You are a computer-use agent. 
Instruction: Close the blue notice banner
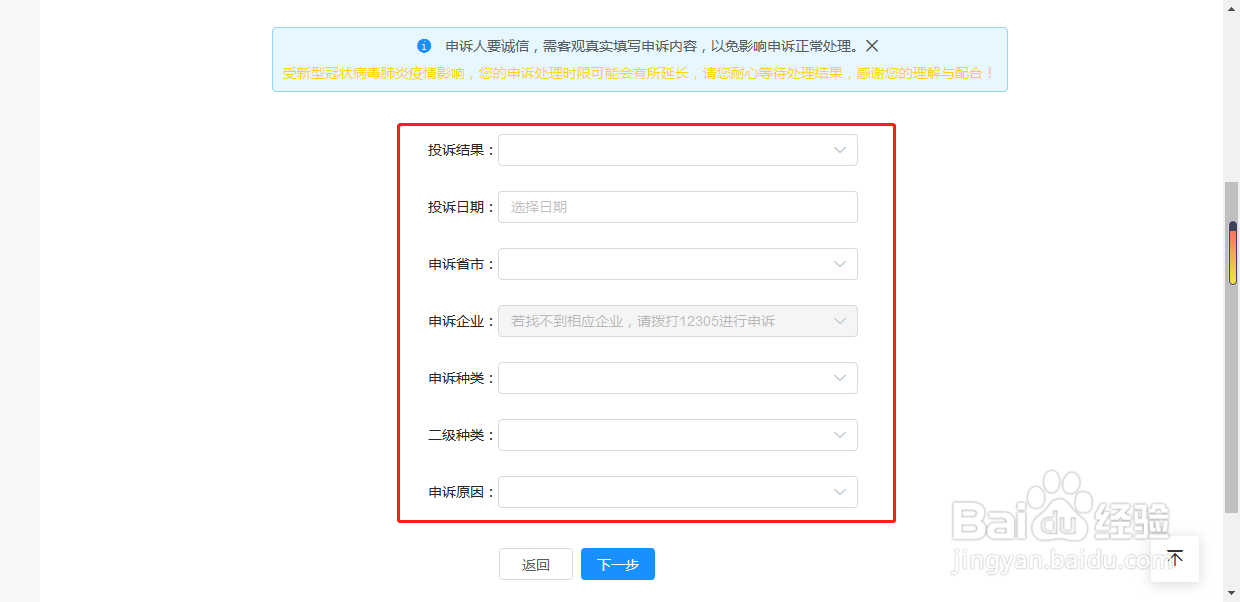[872, 46]
